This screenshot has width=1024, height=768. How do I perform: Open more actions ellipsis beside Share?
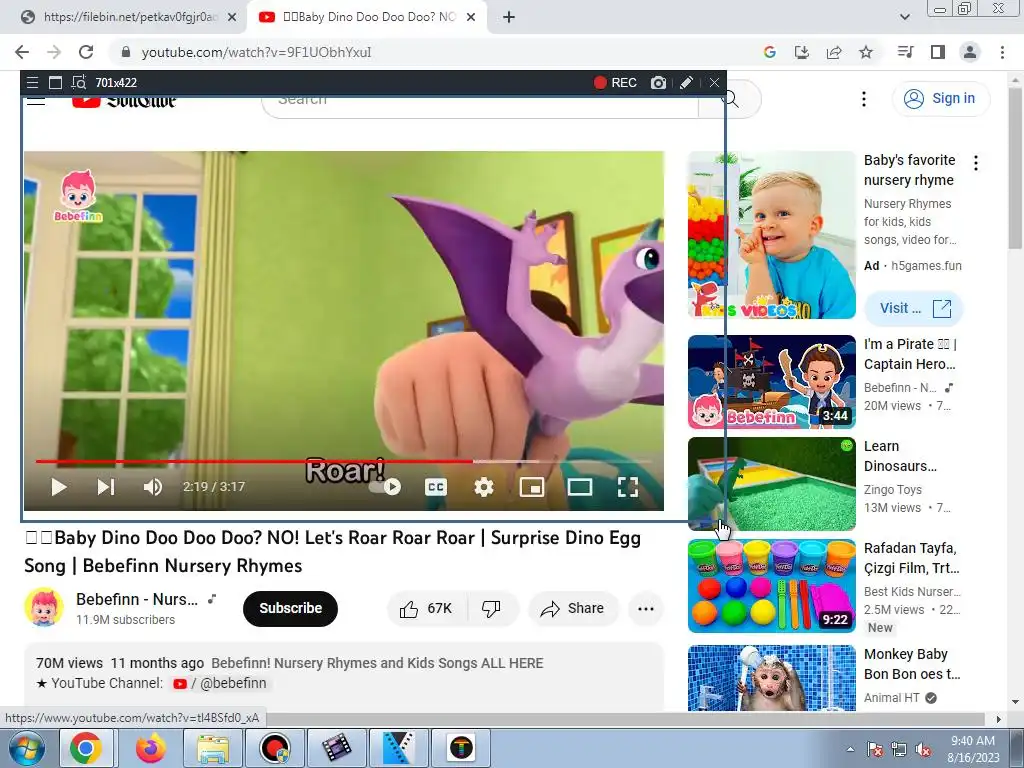click(646, 609)
